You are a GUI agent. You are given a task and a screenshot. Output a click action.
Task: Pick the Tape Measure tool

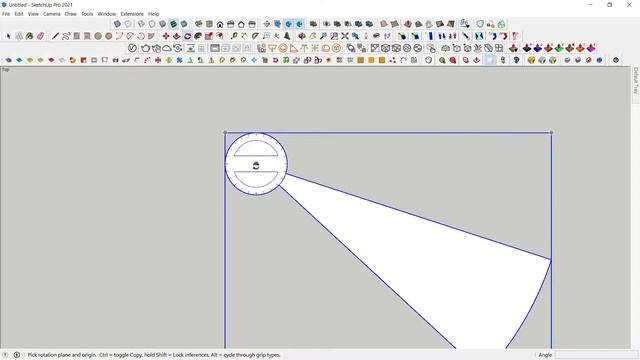pos(234,36)
